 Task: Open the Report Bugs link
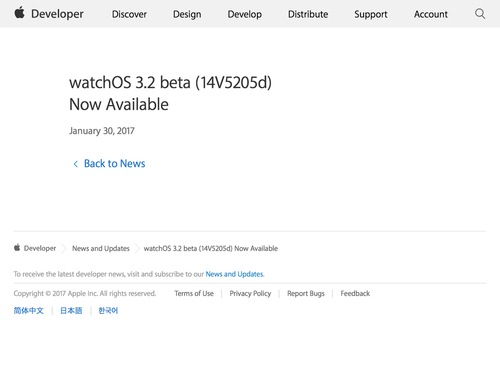[x=306, y=293]
